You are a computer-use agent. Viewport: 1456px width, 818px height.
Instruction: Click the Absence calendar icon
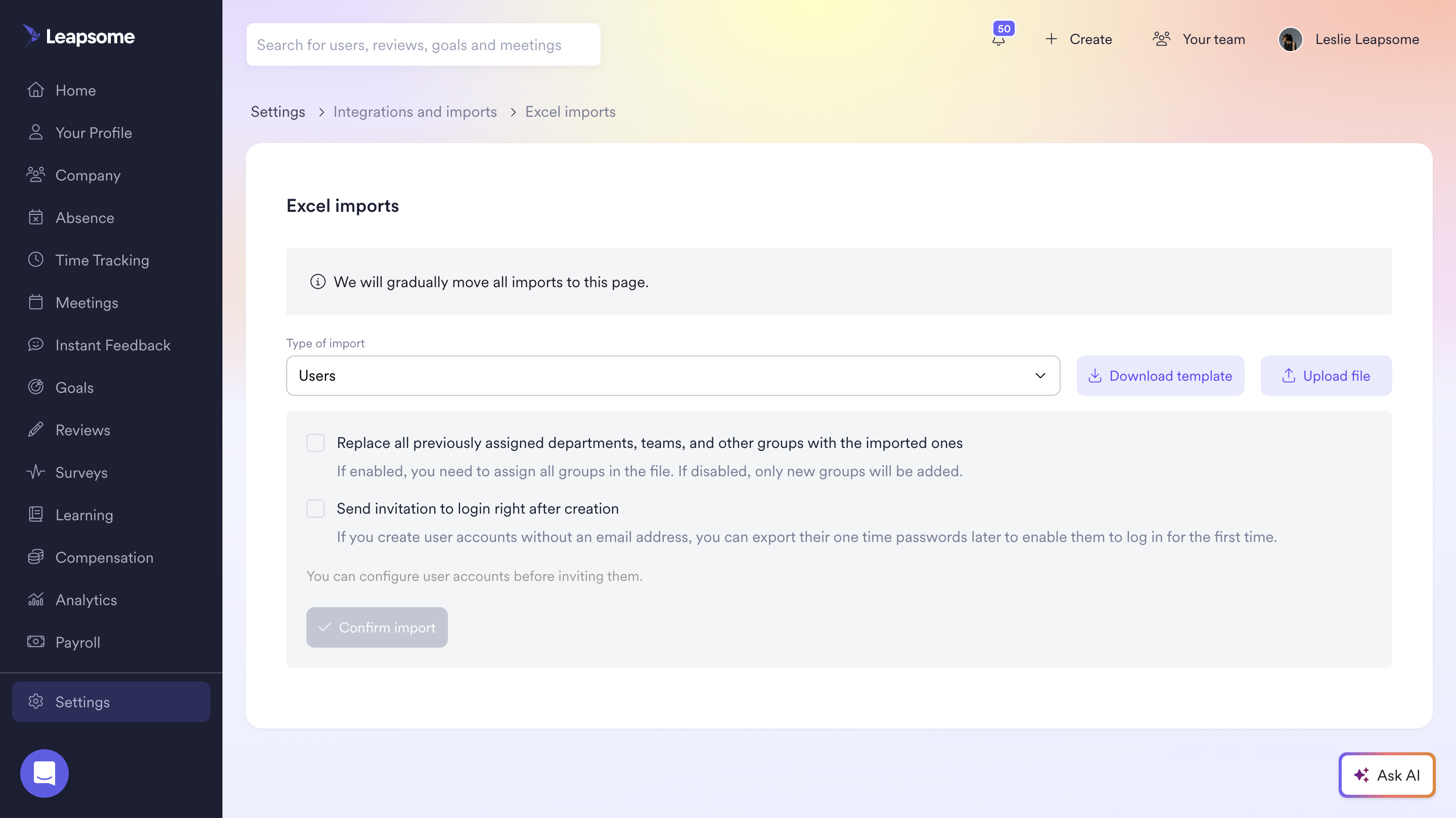point(35,217)
